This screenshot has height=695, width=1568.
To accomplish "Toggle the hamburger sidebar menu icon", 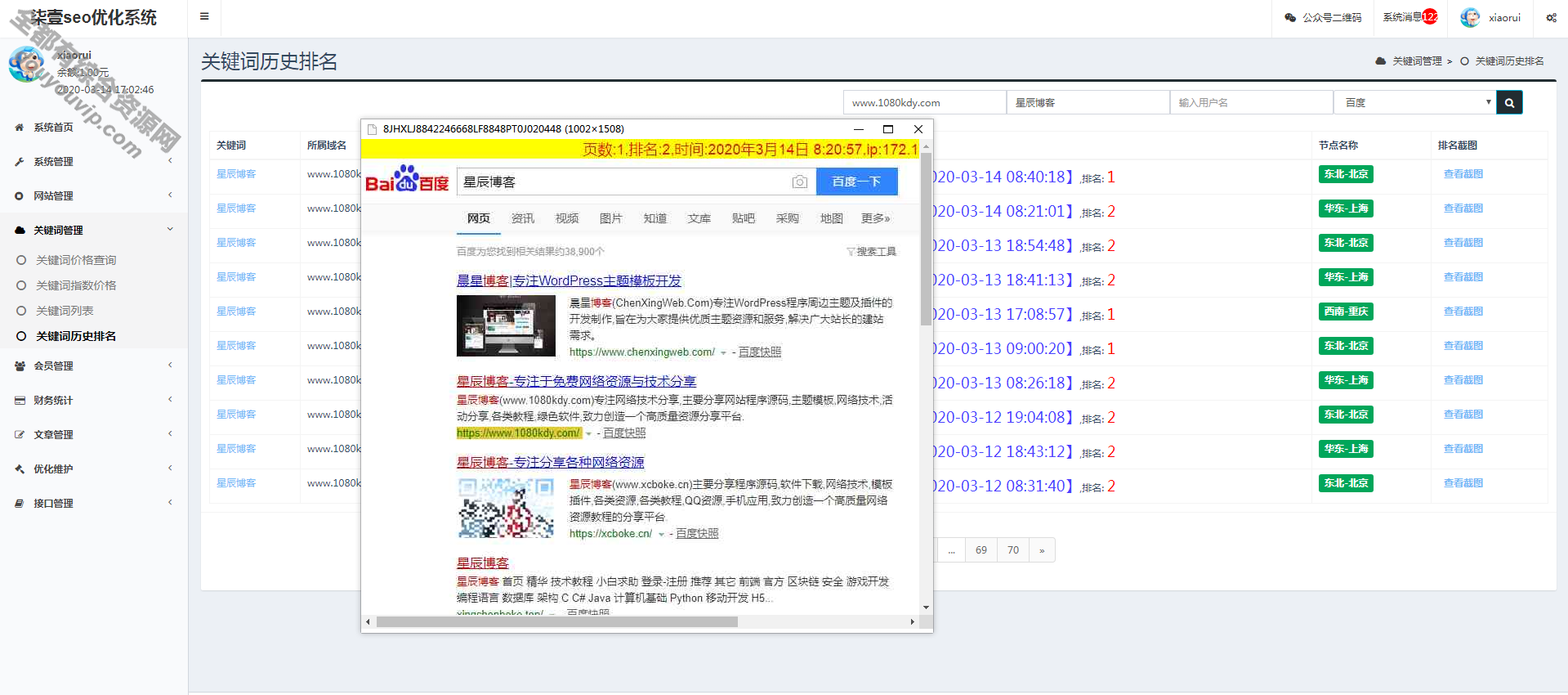I will pyautogui.click(x=204, y=16).
